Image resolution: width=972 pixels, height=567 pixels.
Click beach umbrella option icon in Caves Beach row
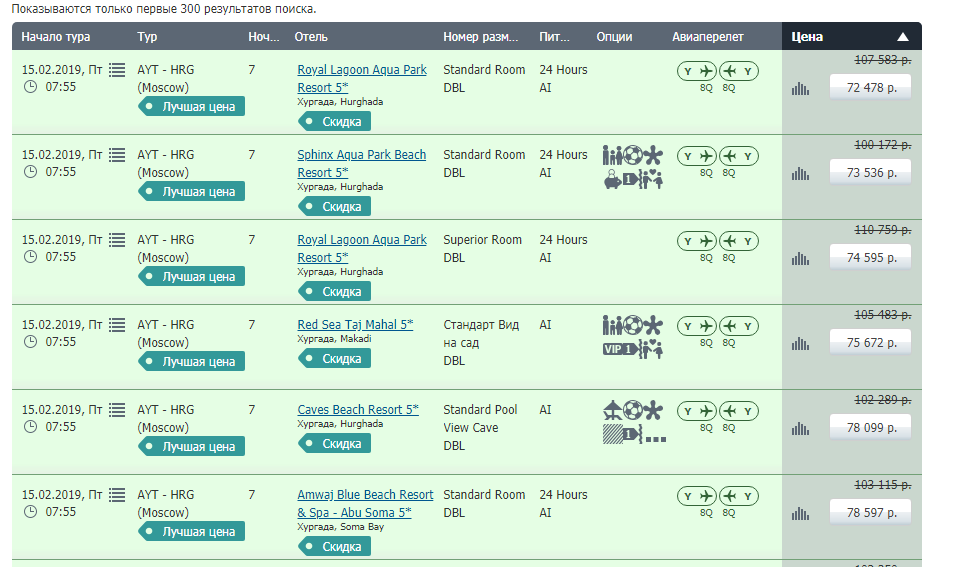[612, 410]
